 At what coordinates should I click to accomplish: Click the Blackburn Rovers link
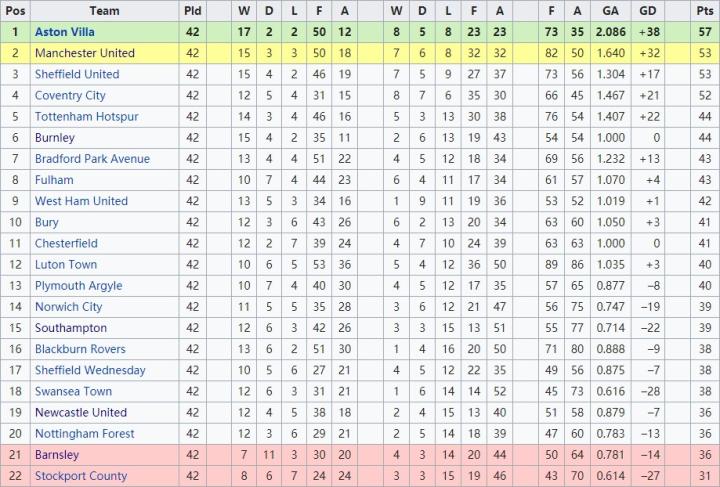(80, 349)
